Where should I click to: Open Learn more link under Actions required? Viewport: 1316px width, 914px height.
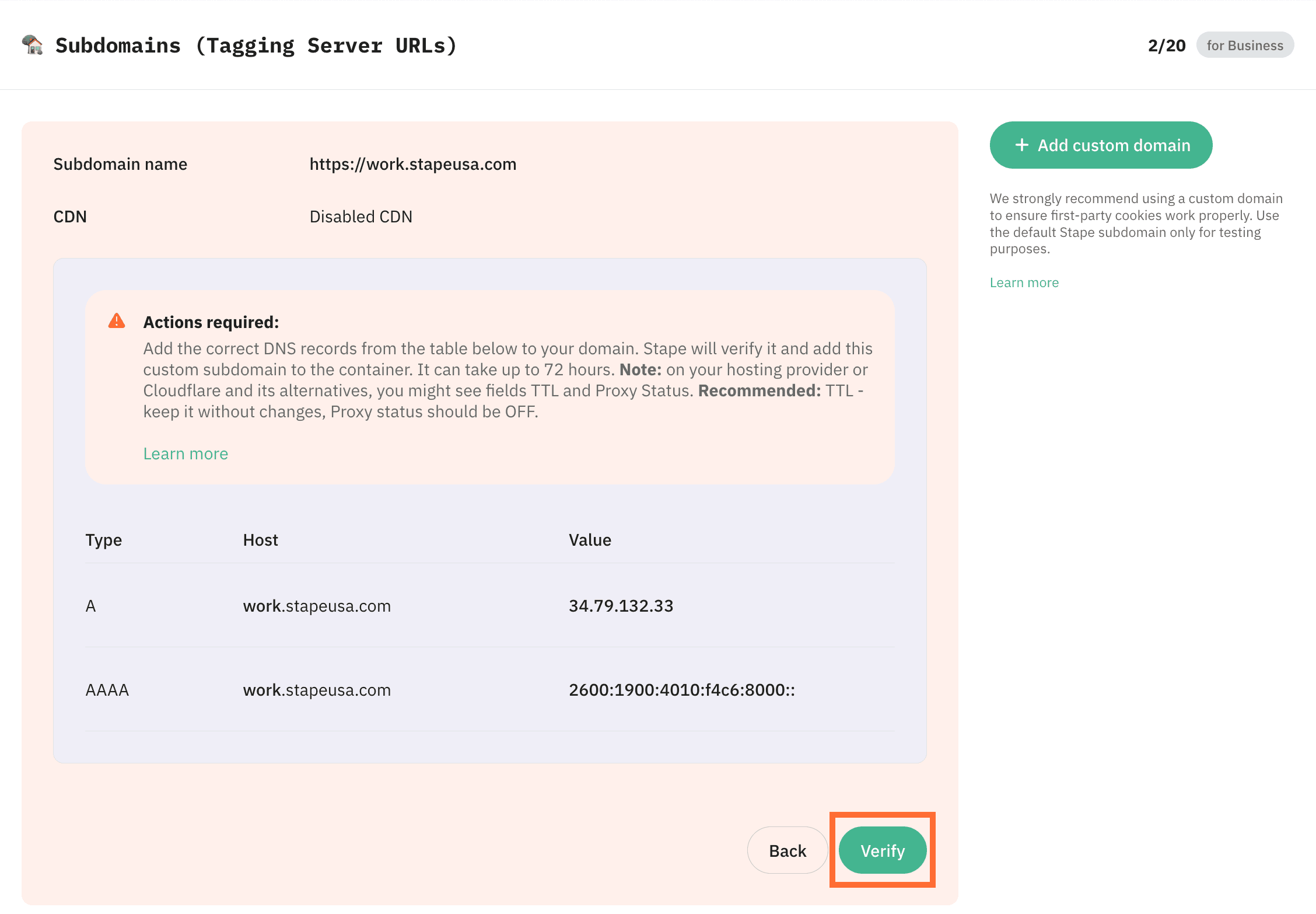coord(185,453)
